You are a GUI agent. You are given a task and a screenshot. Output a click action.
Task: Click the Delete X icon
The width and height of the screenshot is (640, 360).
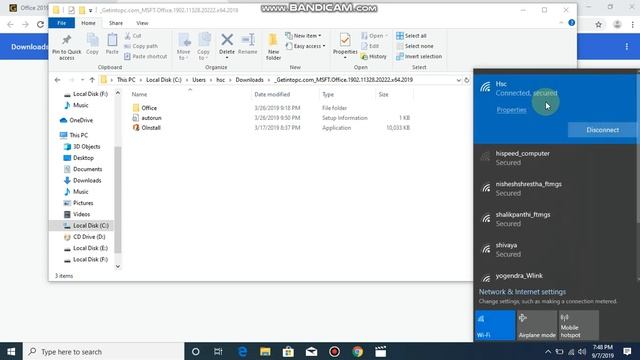click(x=227, y=40)
